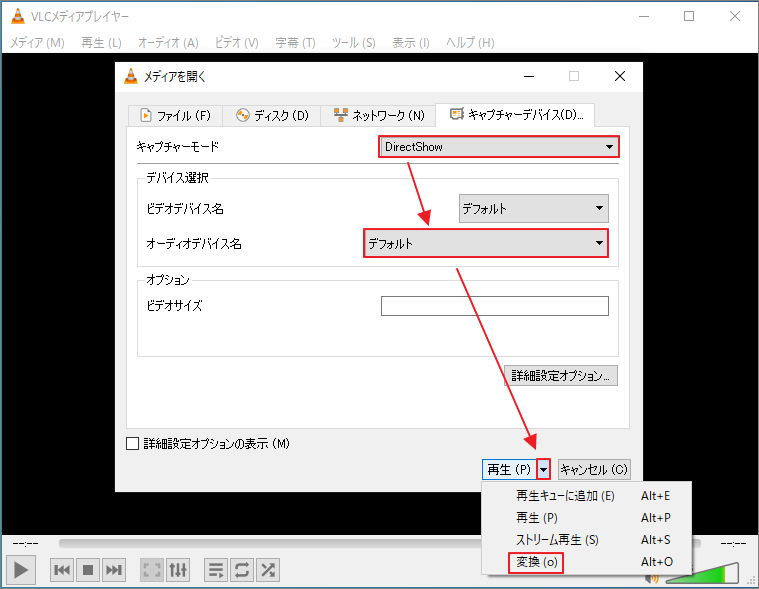The width and height of the screenshot is (759, 589).
Task: Close the VLC main window
Action: (x=734, y=16)
